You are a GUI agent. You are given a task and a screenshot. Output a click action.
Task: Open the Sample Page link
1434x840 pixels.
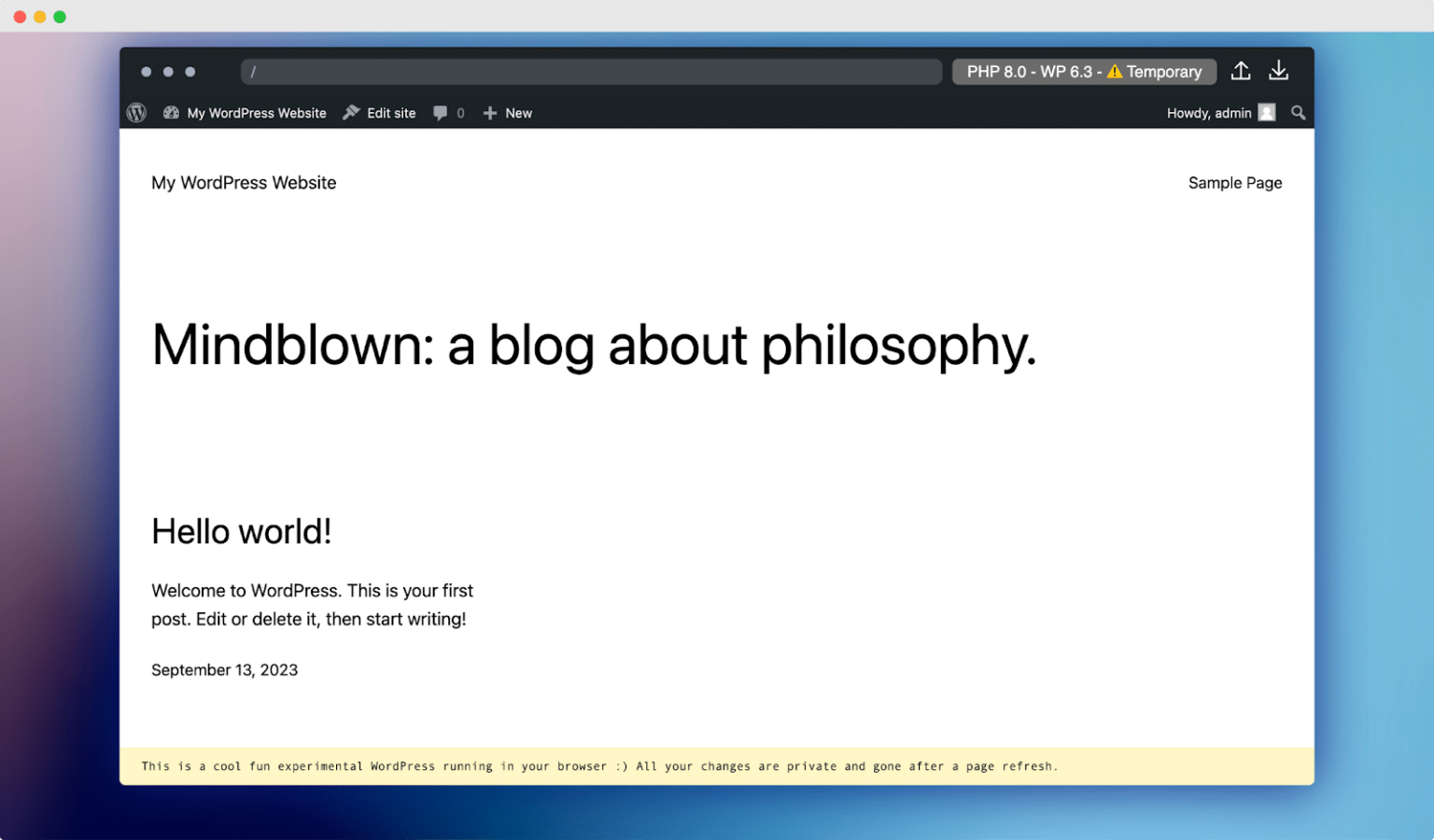(1234, 182)
